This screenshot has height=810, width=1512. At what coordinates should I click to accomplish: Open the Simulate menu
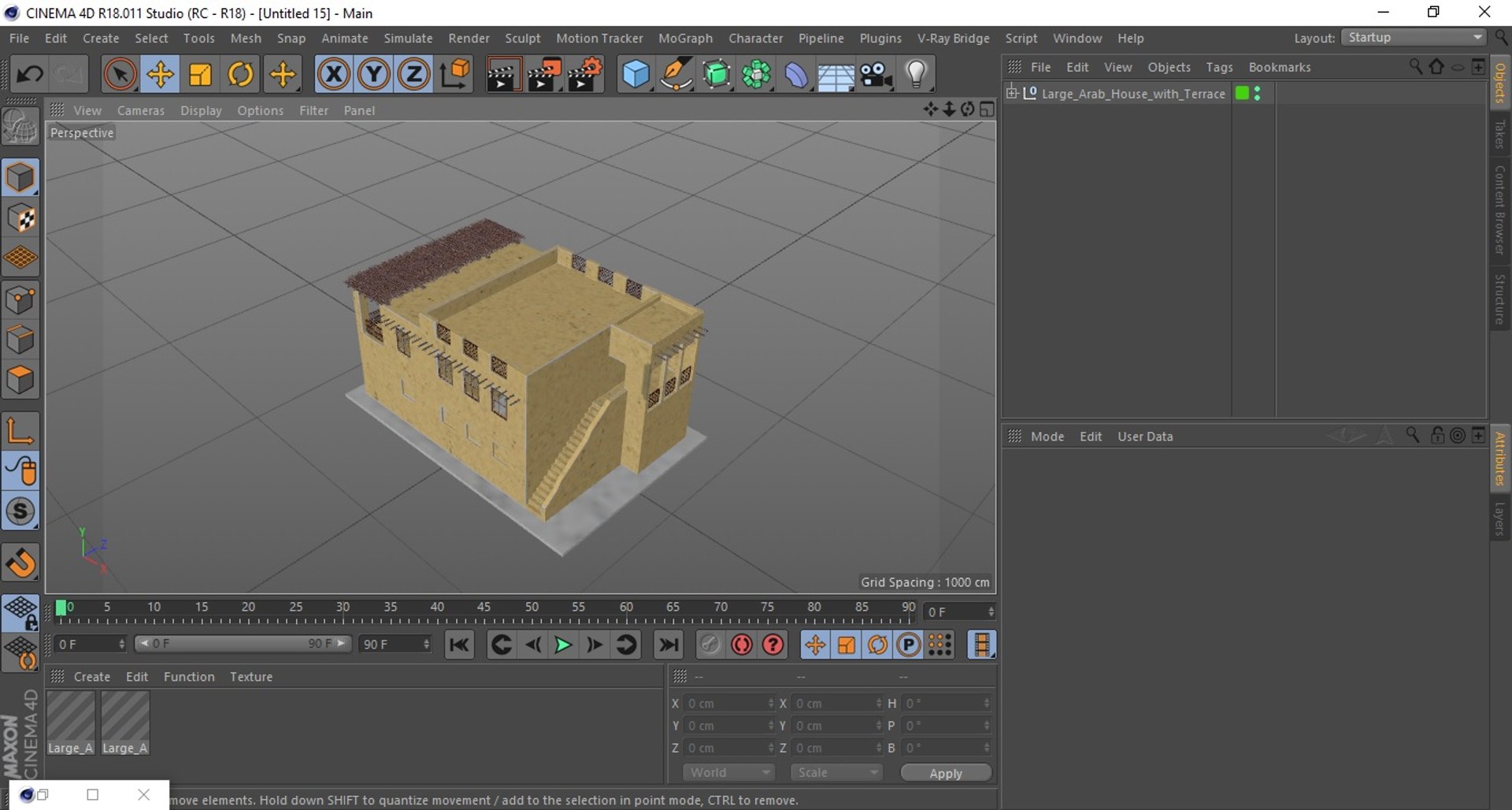pos(408,38)
